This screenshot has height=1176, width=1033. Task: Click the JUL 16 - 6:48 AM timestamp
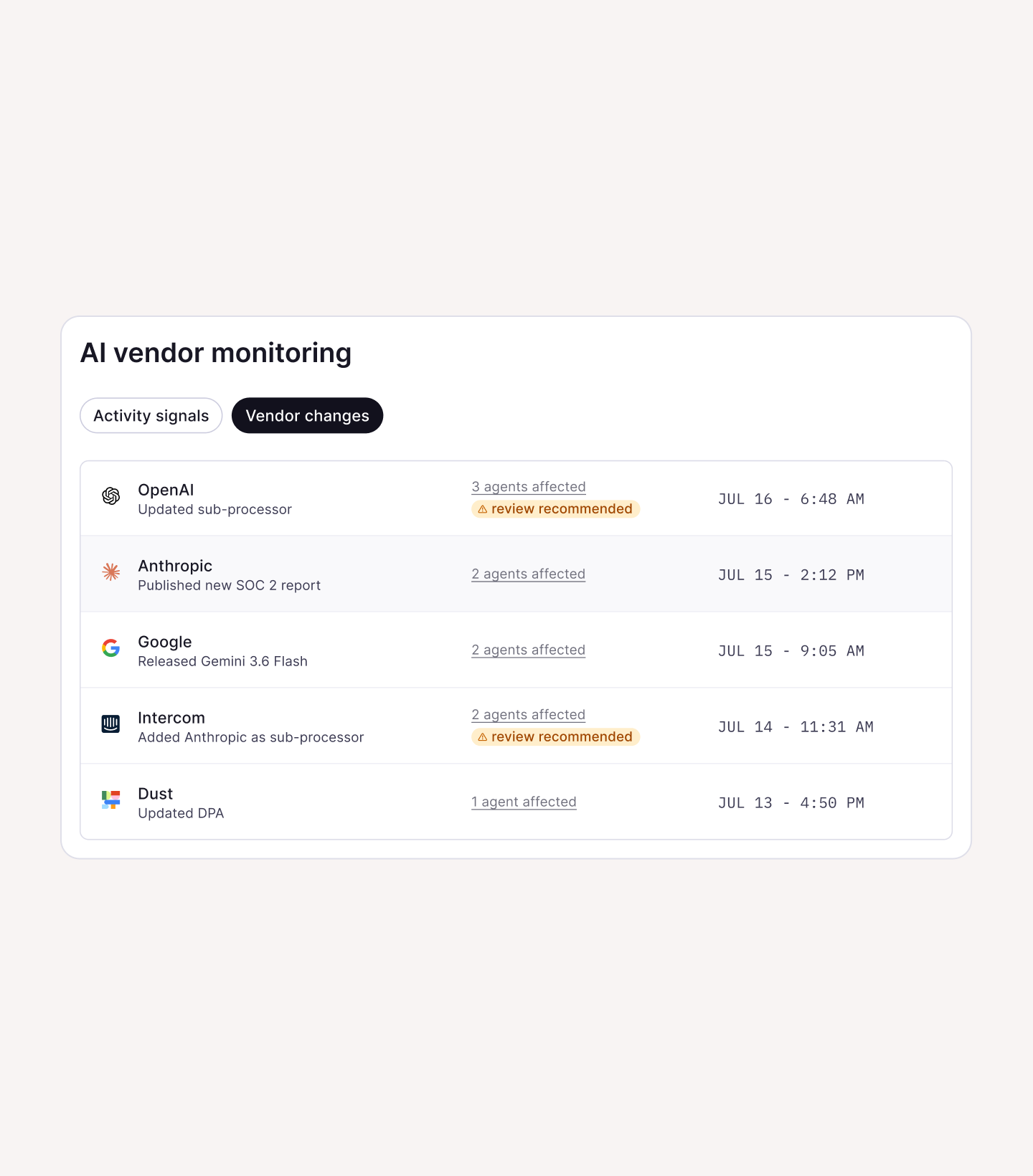coord(791,499)
